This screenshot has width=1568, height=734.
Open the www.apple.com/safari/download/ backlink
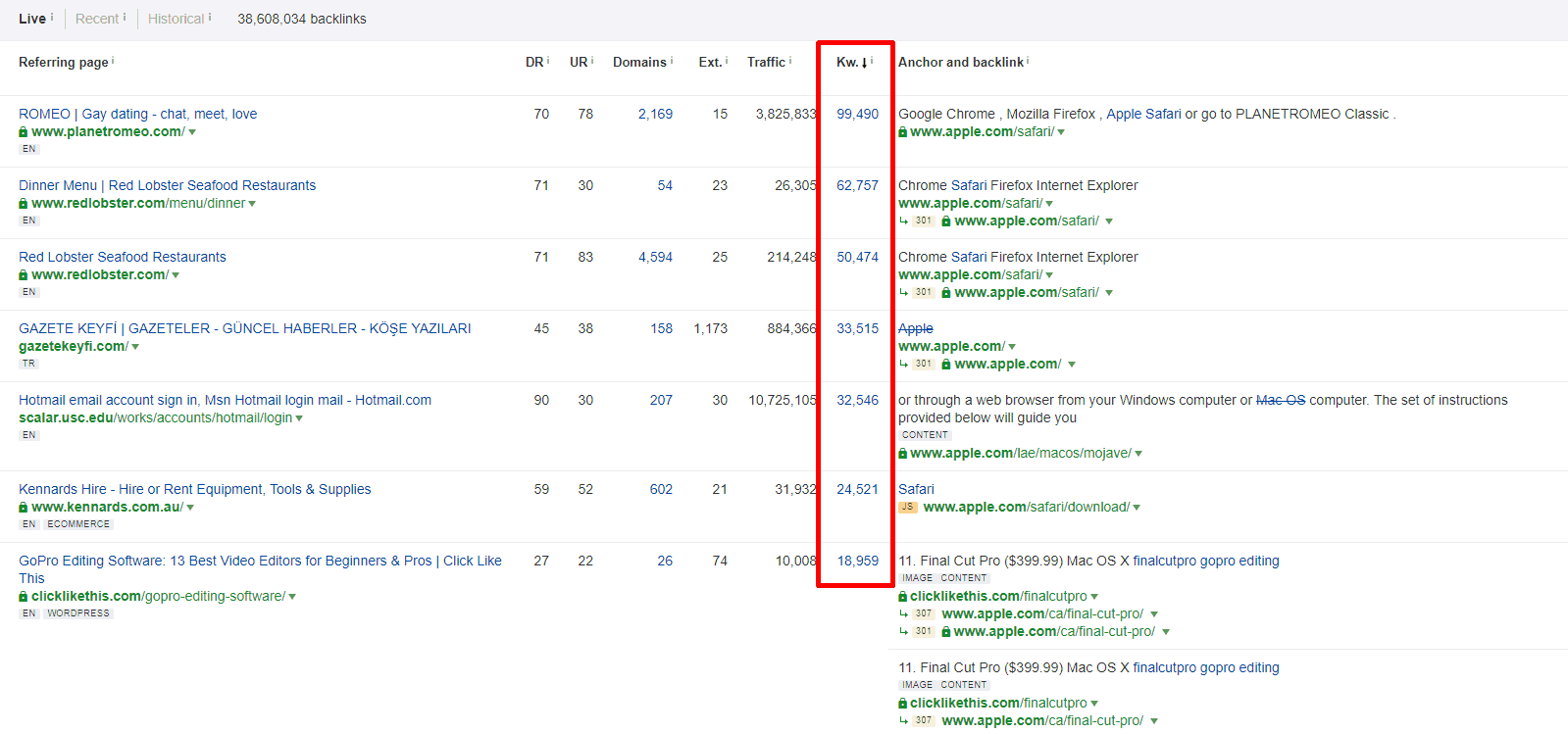coord(1026,507)
